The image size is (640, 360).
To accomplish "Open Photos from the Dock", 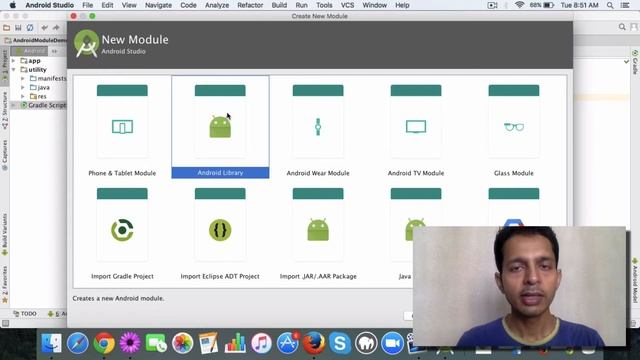I will [x=182, y=343].
